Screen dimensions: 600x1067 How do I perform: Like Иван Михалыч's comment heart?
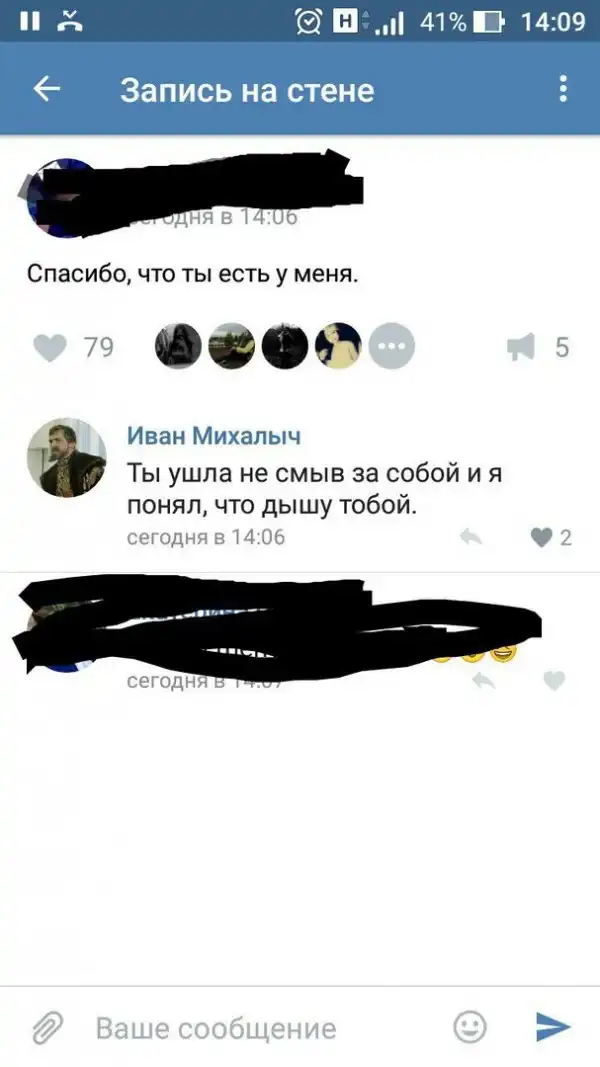click(x=541, y=538)
